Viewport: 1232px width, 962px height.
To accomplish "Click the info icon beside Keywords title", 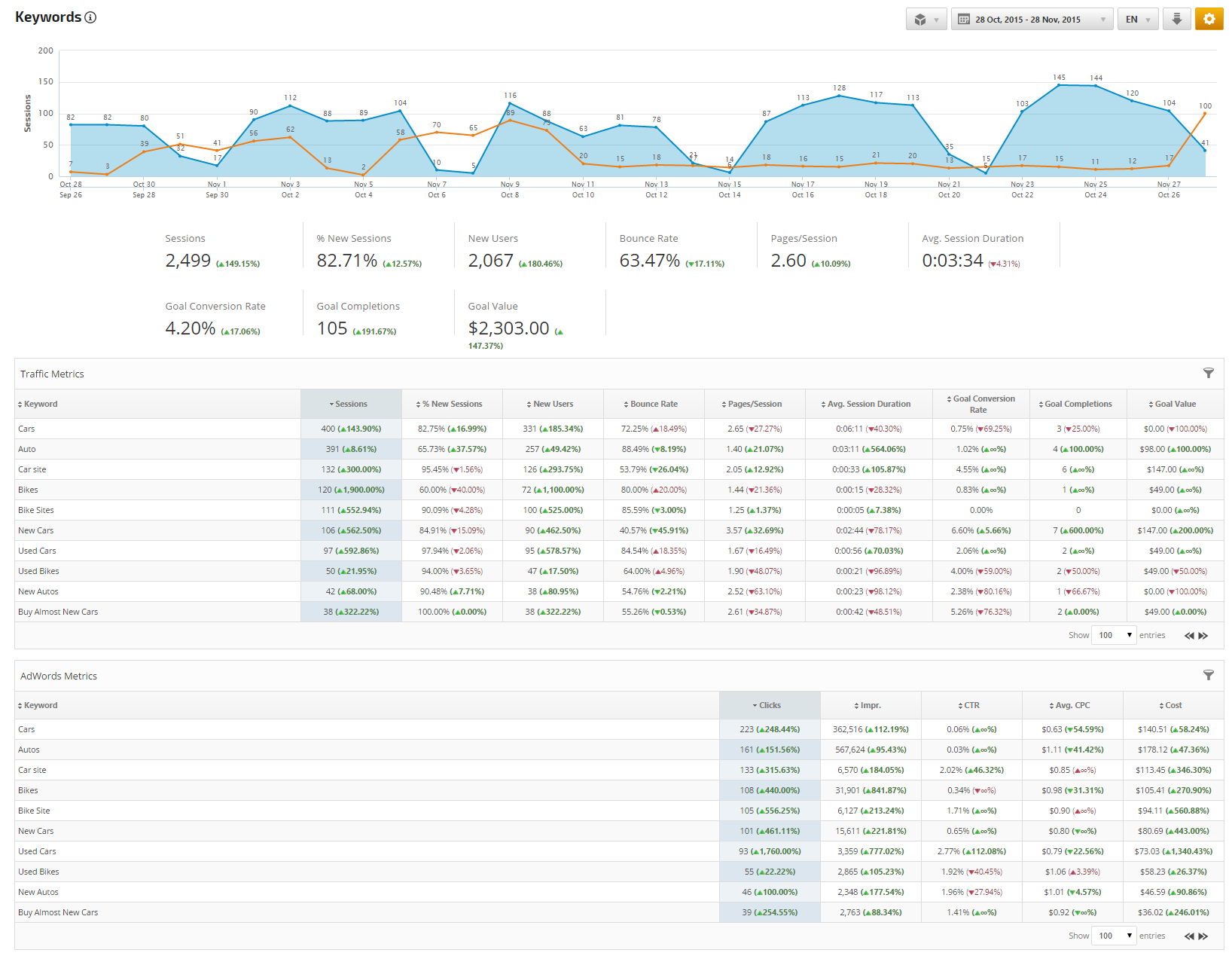I will [x=90, y=17].
